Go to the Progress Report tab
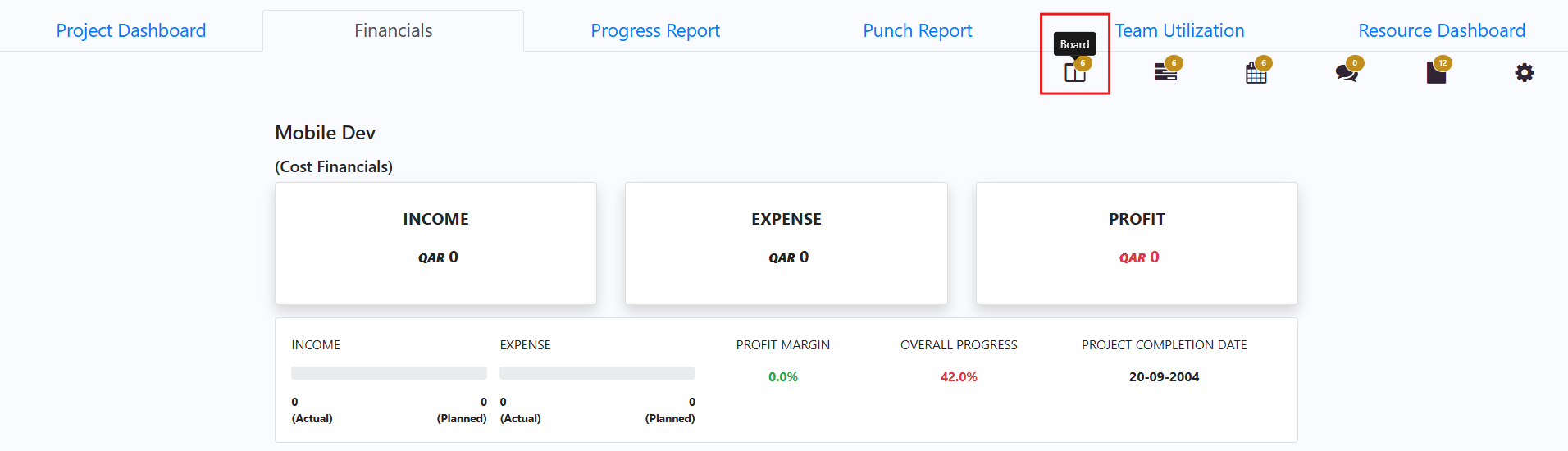Viewport: 1568px width, 451px height. coord(655,30)
